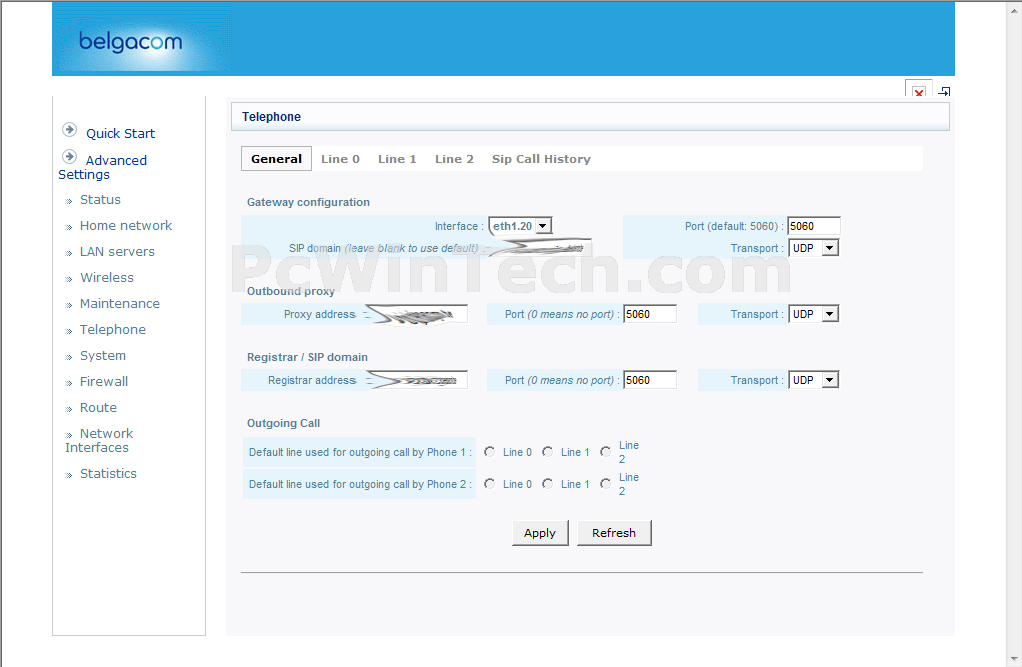This screenshot has width=1022, height=667.
Task: Switch to the Line 2 tab
Action: (x=454, y=159)
